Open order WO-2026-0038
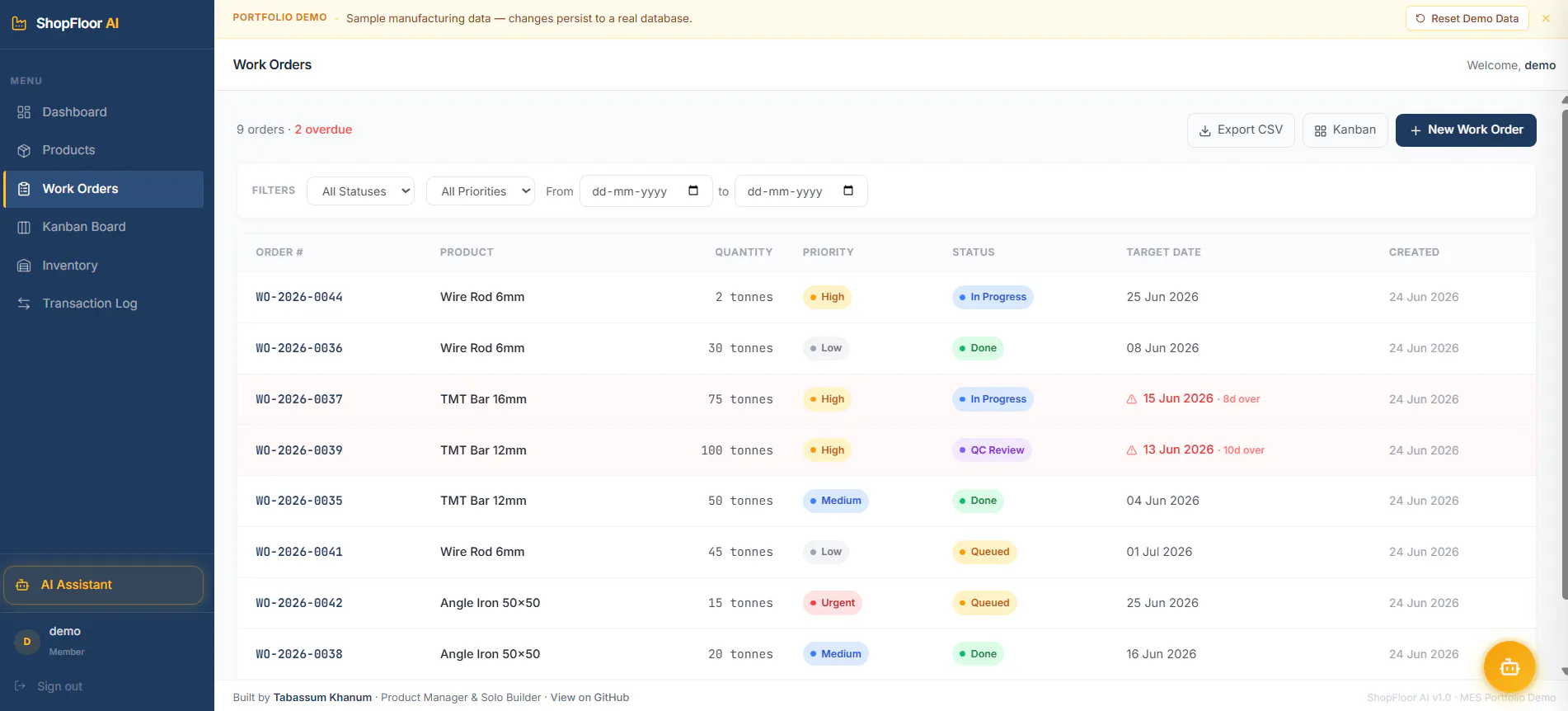 (299, 654)
